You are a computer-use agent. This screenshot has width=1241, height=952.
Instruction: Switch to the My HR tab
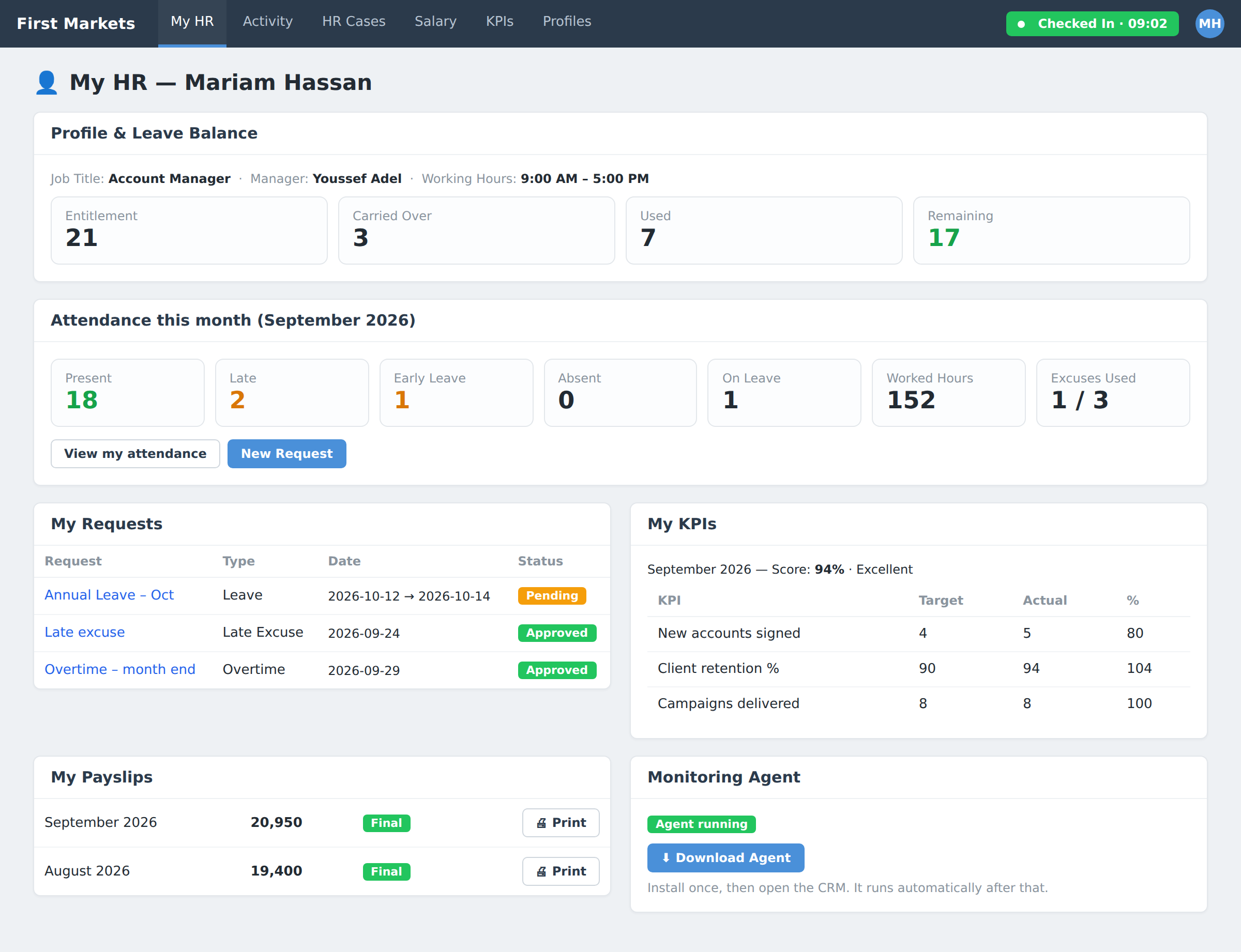(192, 23)
